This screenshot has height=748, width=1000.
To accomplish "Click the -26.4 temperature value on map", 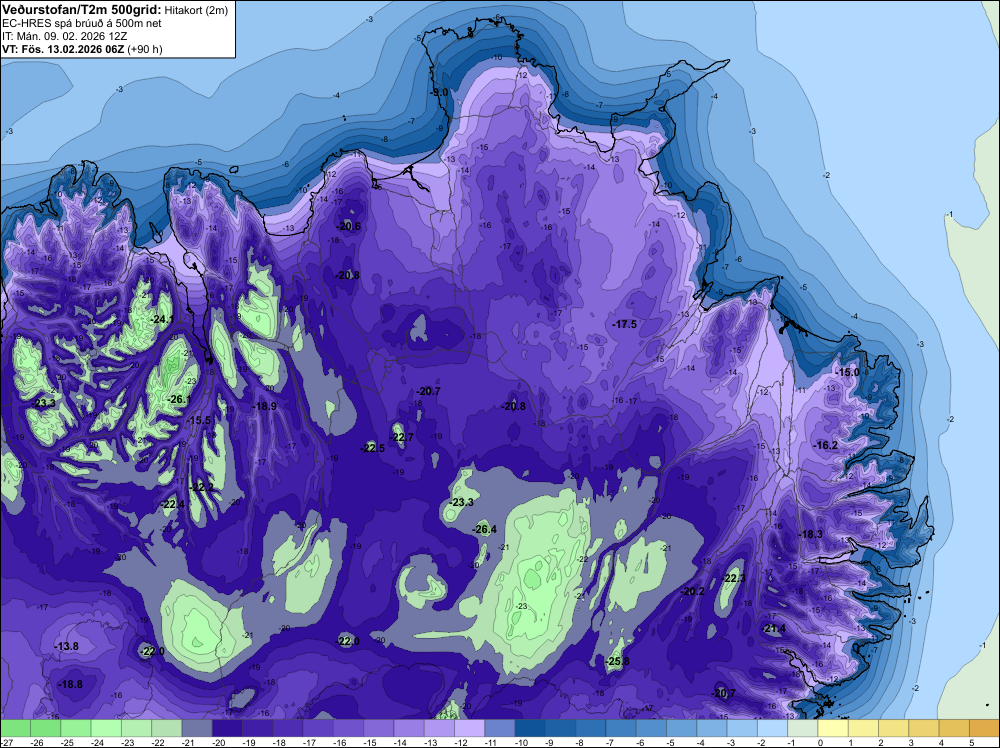I will (x=484, y=529).
